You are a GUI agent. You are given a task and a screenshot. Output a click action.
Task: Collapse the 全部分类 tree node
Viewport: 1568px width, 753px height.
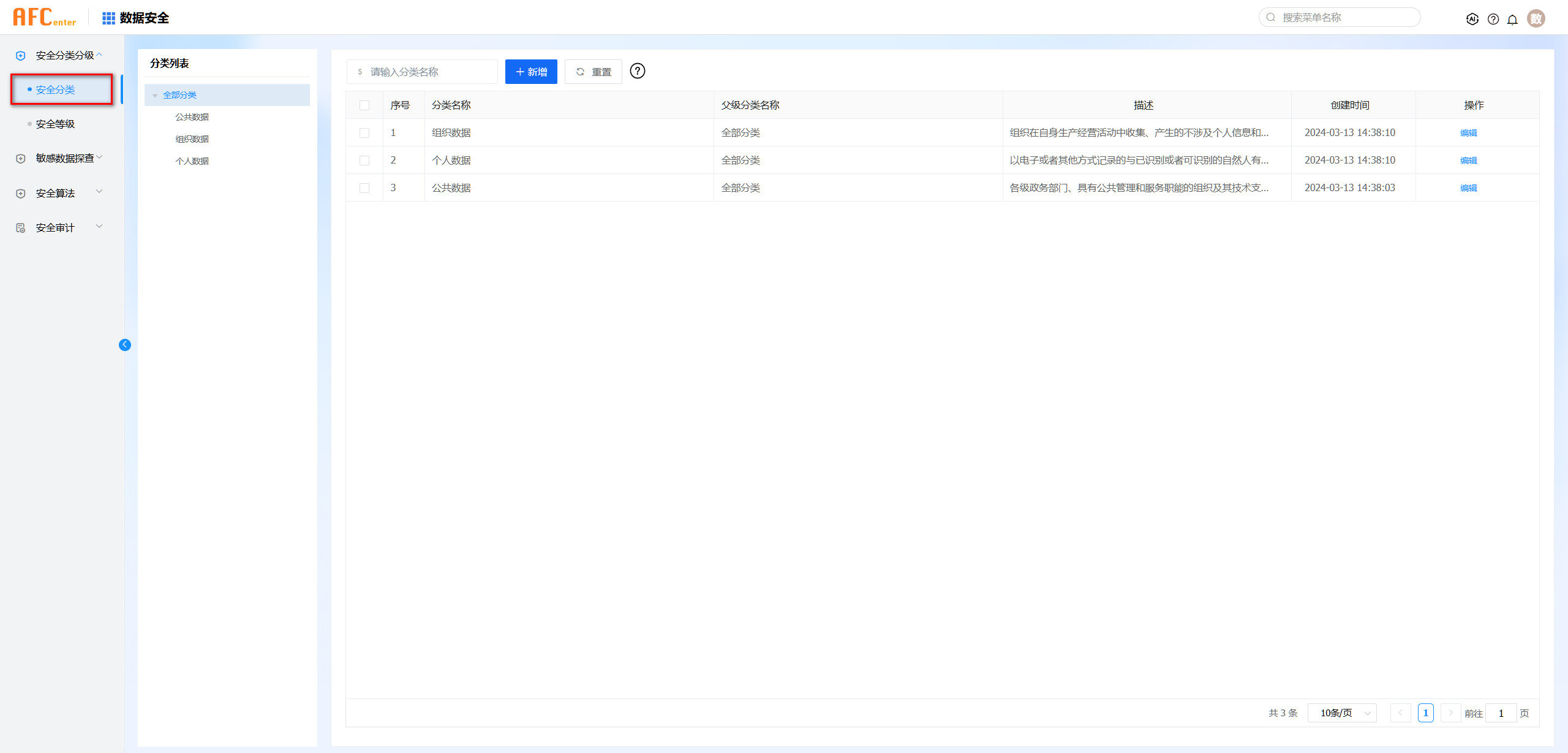[x=155, y=96]
